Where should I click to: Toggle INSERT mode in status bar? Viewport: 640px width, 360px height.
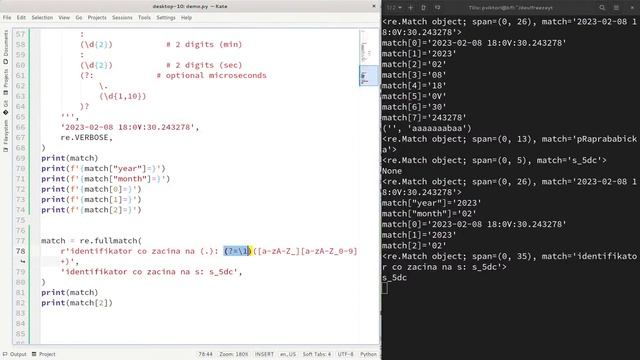(x=264, y=354)
